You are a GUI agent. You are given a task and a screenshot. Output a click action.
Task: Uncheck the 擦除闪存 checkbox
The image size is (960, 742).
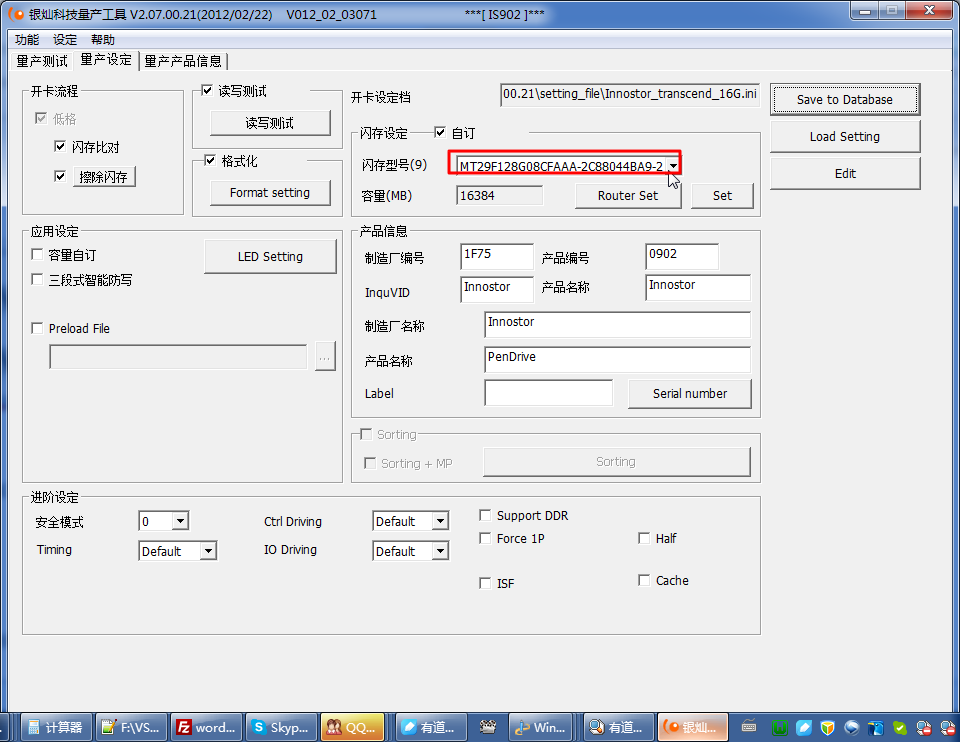(59, 176)
